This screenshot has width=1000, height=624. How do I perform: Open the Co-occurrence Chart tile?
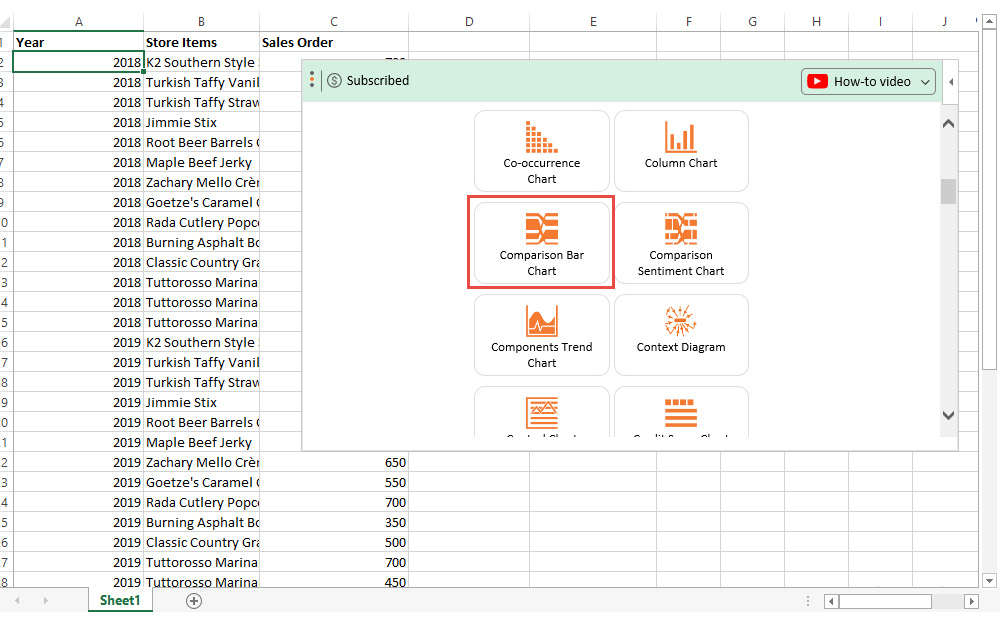tap(541, 151)
